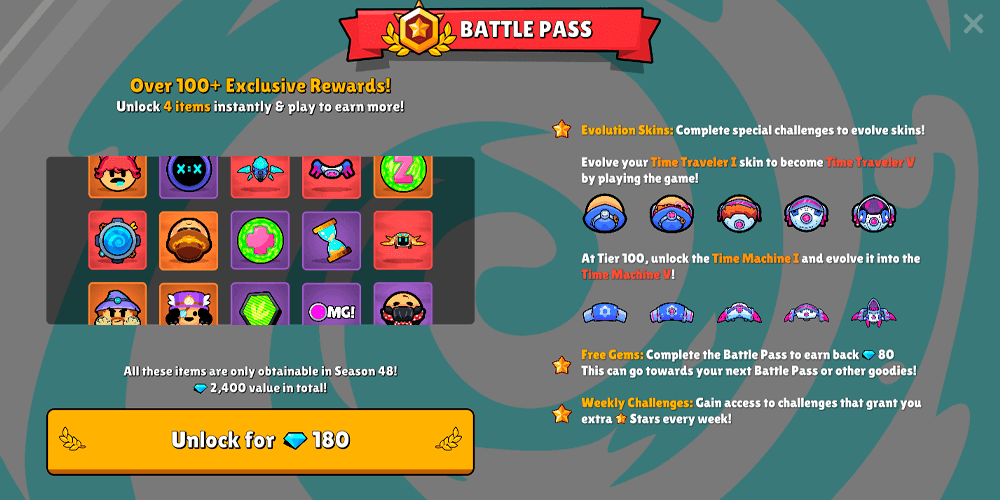The width and height of the screenshot is (1000, 500).
Task: View the Time Machine I vehicle
Action: click(x=605, y=312)
